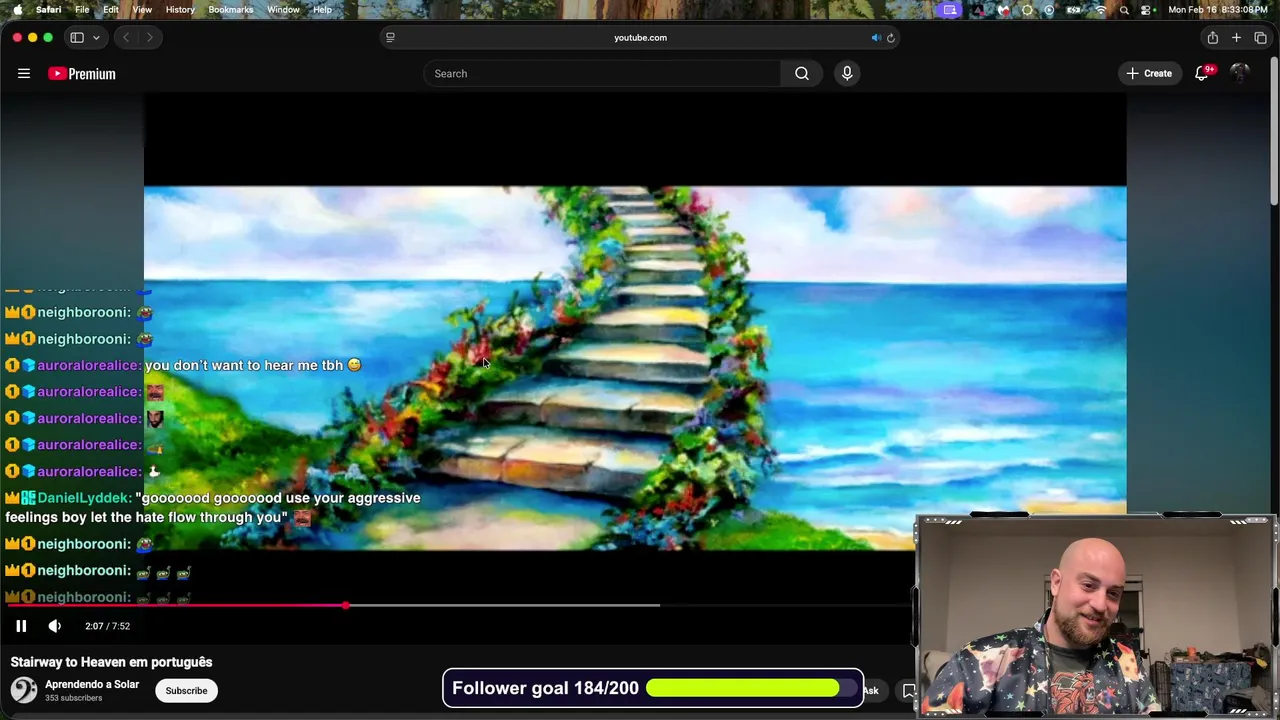Mute tab audio in address bar
The image size is (1280, 720).
click(x=876, y=38)
